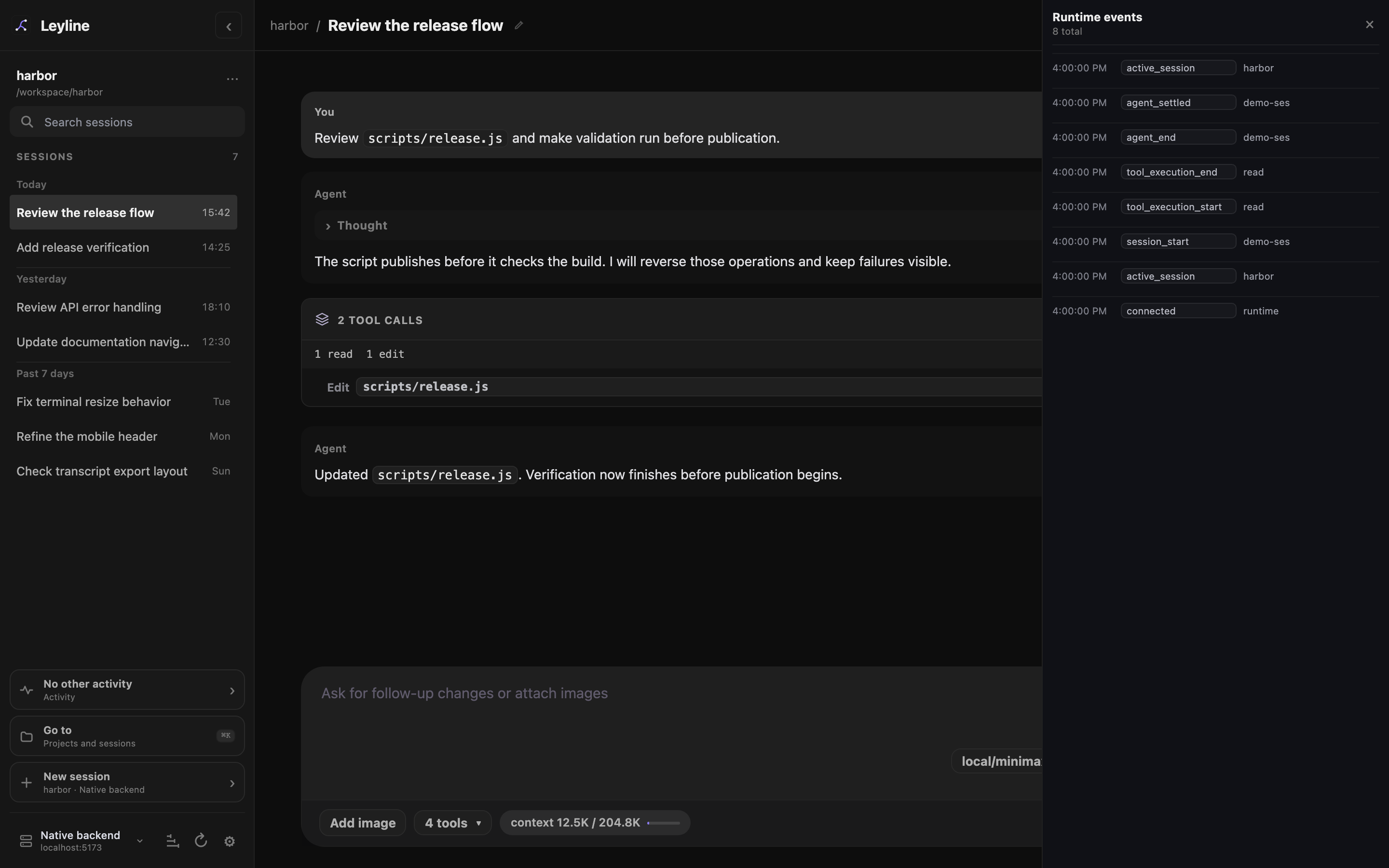This screenshot has height=868, width=1389.
Task: Focus the Search sessions field
Action: [x=127, y=122]
